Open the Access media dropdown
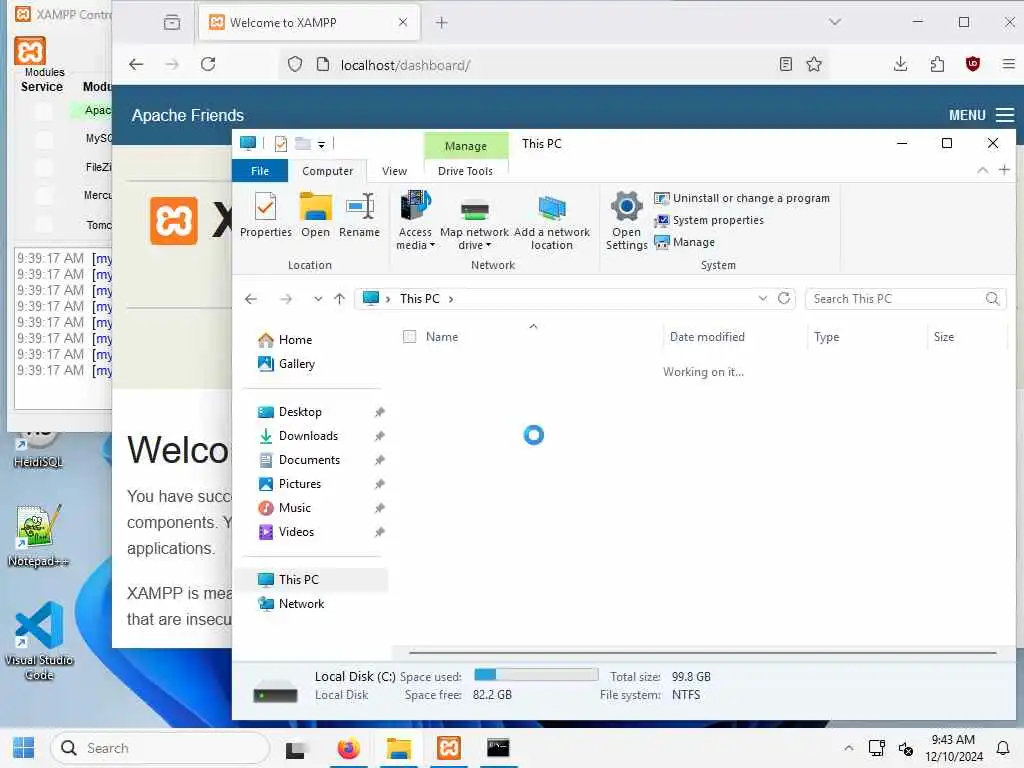Viewport: 1024px width, 768px height. [415, 221]
